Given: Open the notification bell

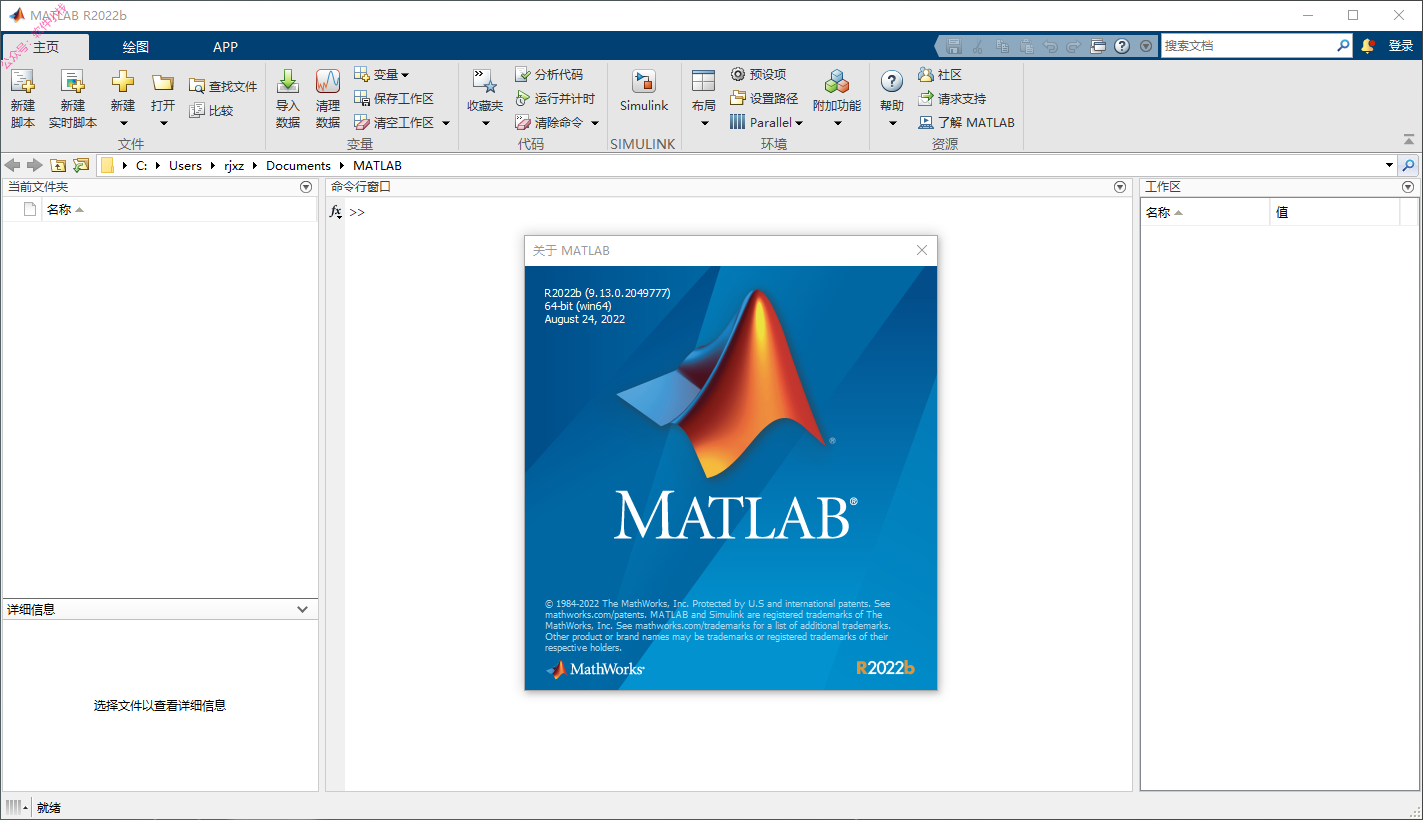Looking at the screenshot, I should pyautogui.click(x=1368, y=46).
